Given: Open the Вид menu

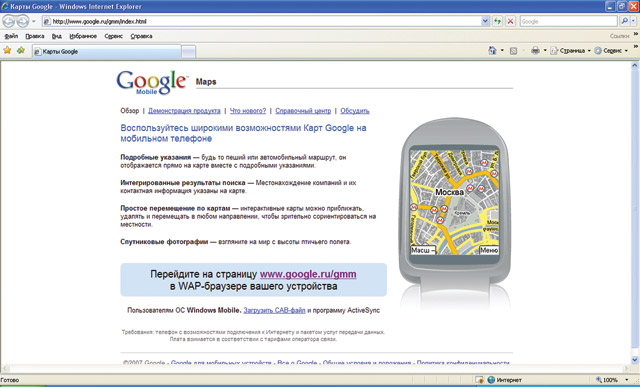Looking at the screenshot, I should (x=57, y=36).
